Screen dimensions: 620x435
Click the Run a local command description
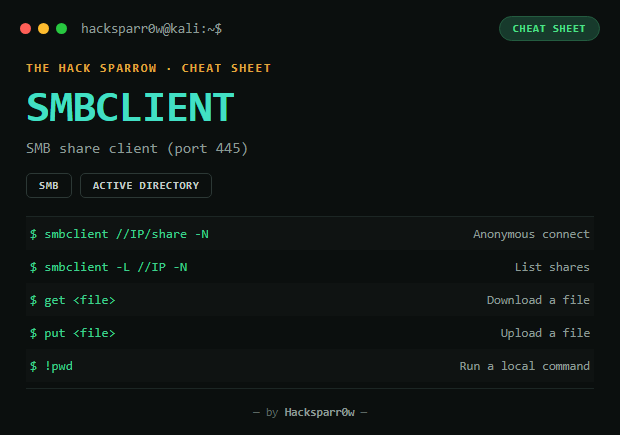coord(524,366)
